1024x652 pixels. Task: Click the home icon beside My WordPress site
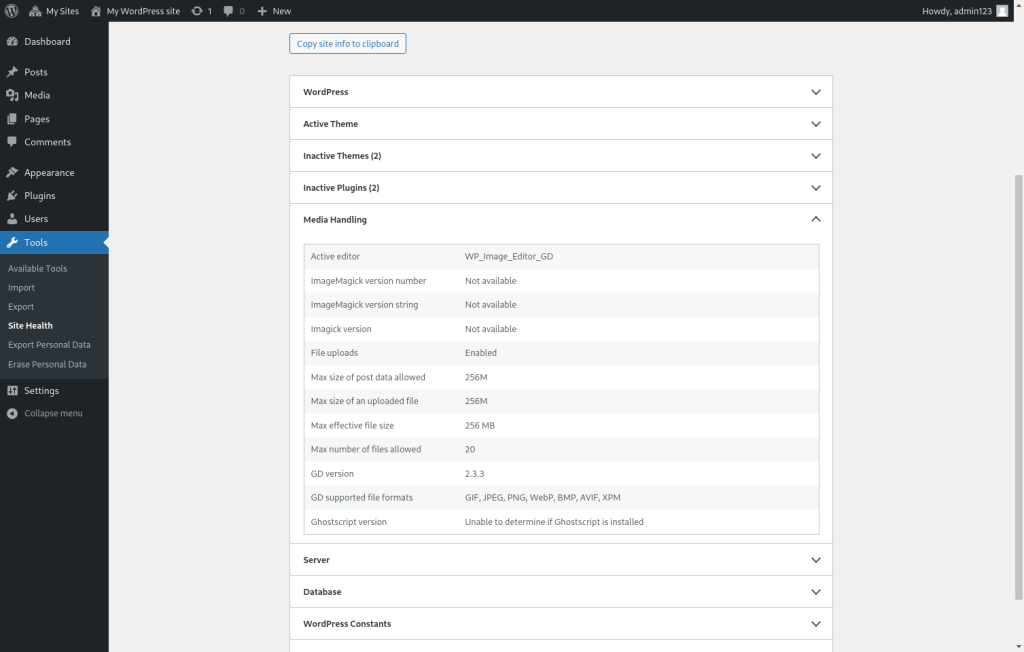coord(96,11)
